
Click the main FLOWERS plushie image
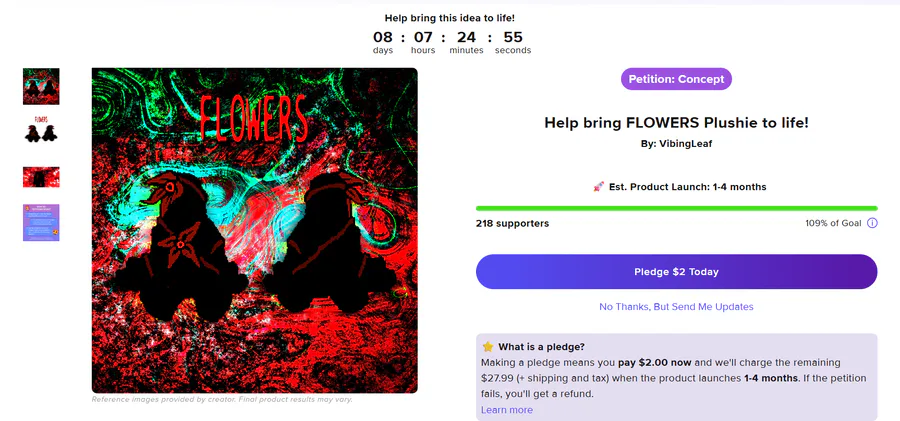coord(255,230)
